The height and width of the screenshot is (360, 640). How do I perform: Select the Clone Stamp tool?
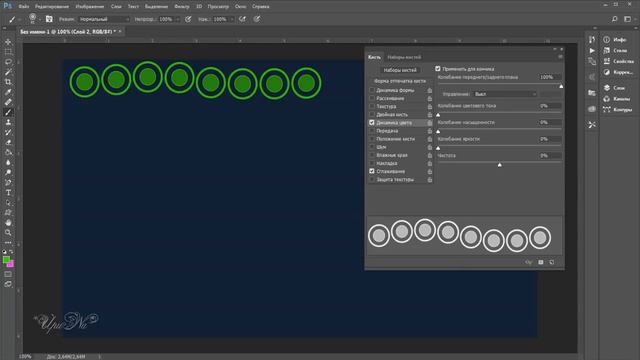click(8, 122)
